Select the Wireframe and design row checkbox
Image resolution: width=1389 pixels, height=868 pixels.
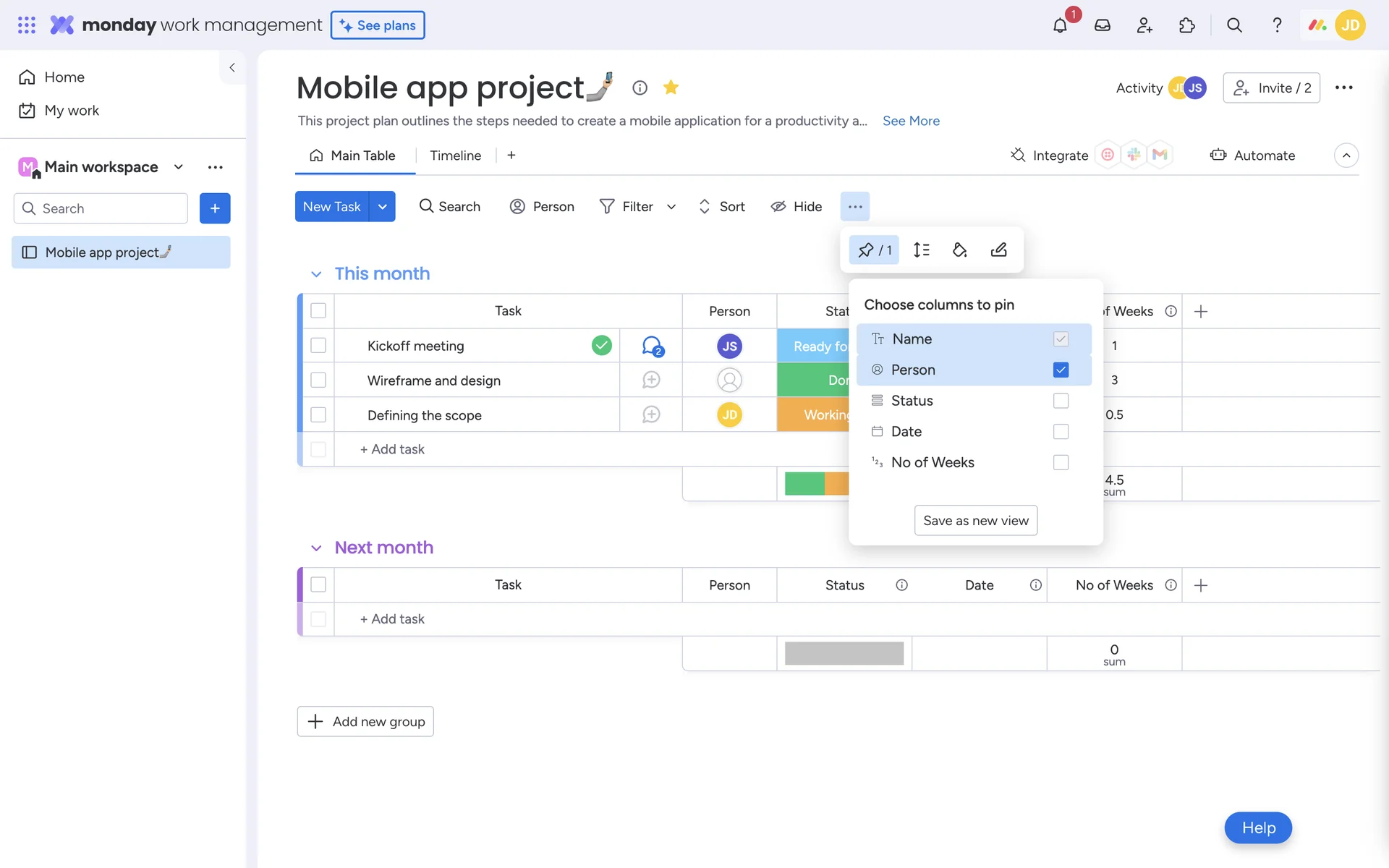pos(318,380)
